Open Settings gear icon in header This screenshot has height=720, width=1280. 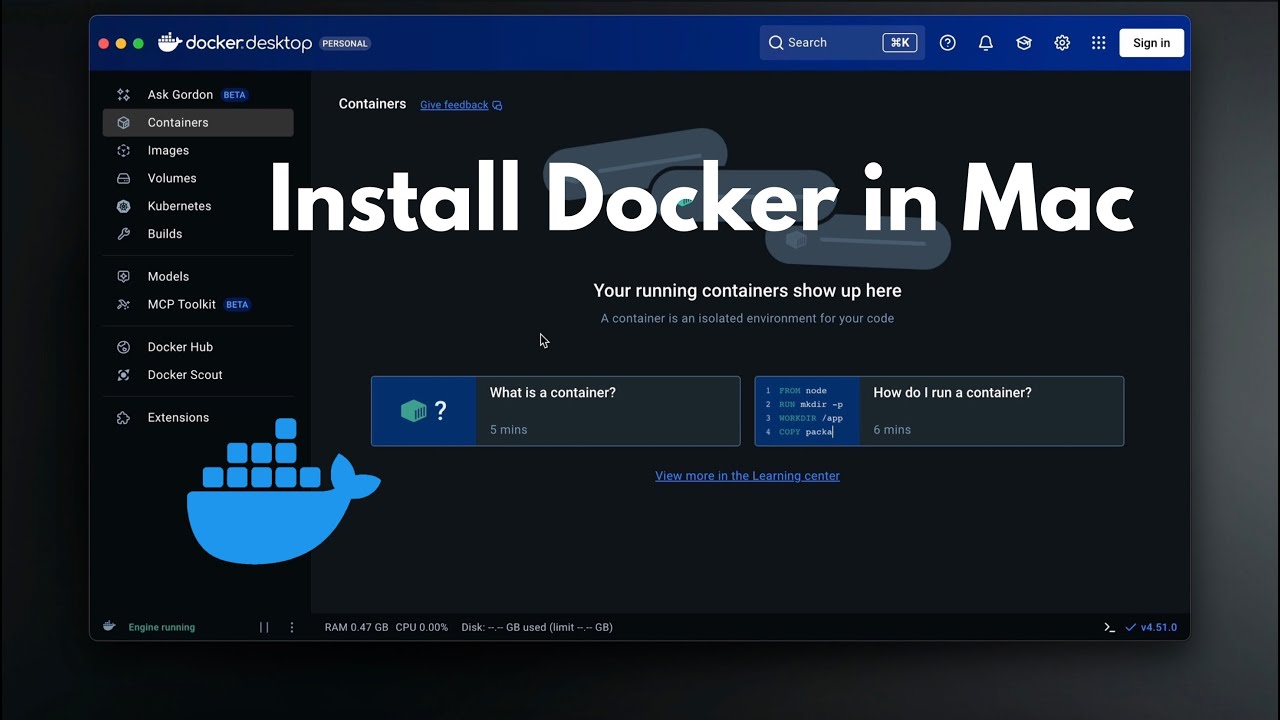(x=1062, y=43)
